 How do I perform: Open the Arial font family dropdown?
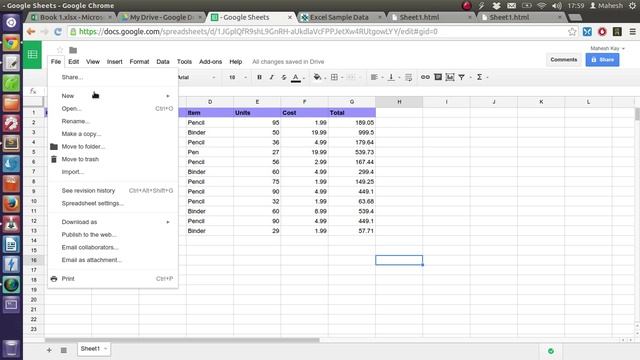197,77
